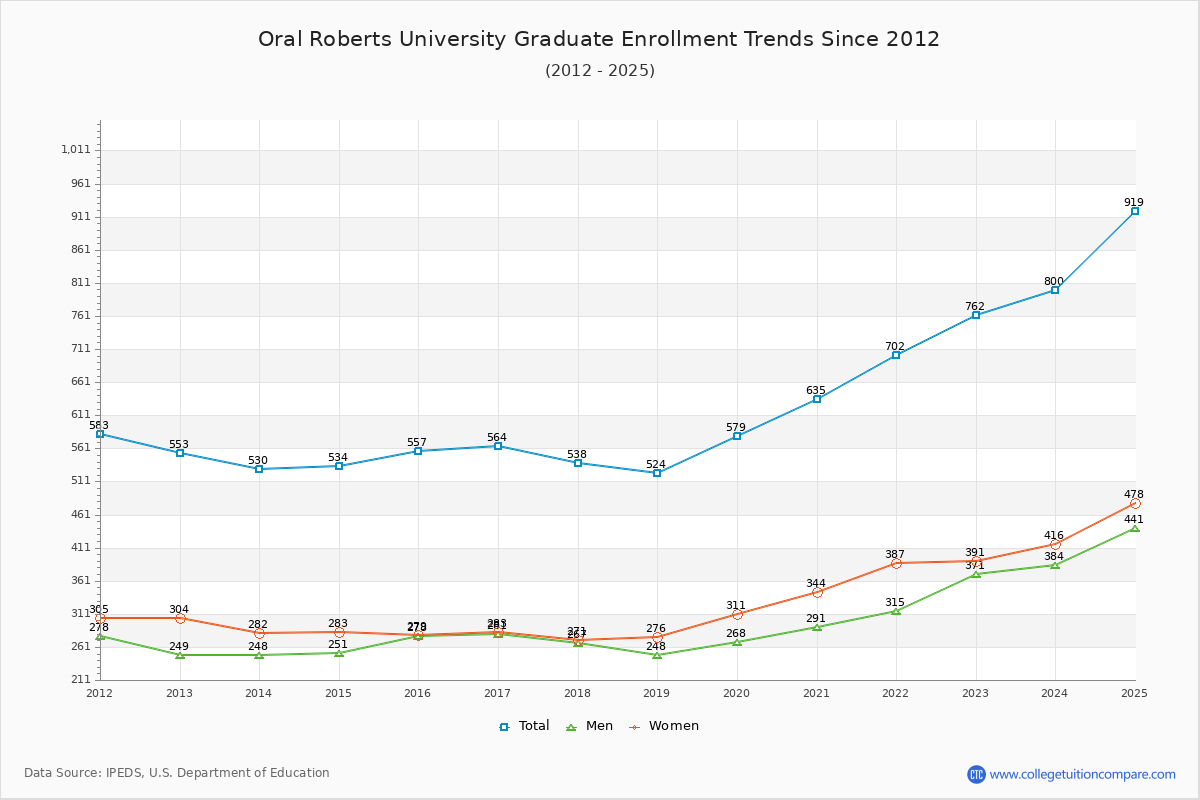Click the CTC logo icon
The image size is (1200, 800).
pyautogui.click(x=976, y=774)
